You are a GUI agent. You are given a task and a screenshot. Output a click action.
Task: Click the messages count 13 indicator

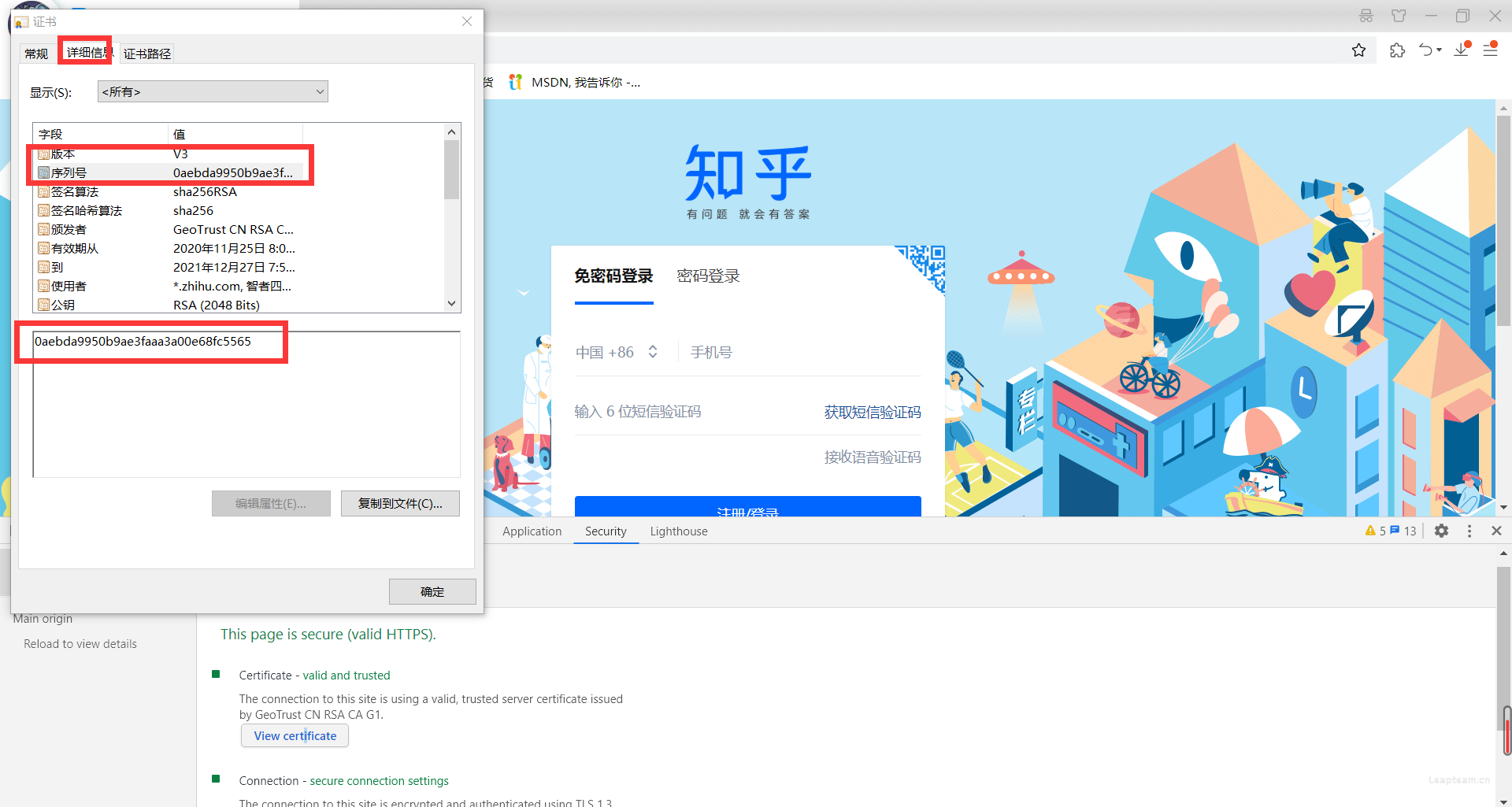tap(1403, 531)
